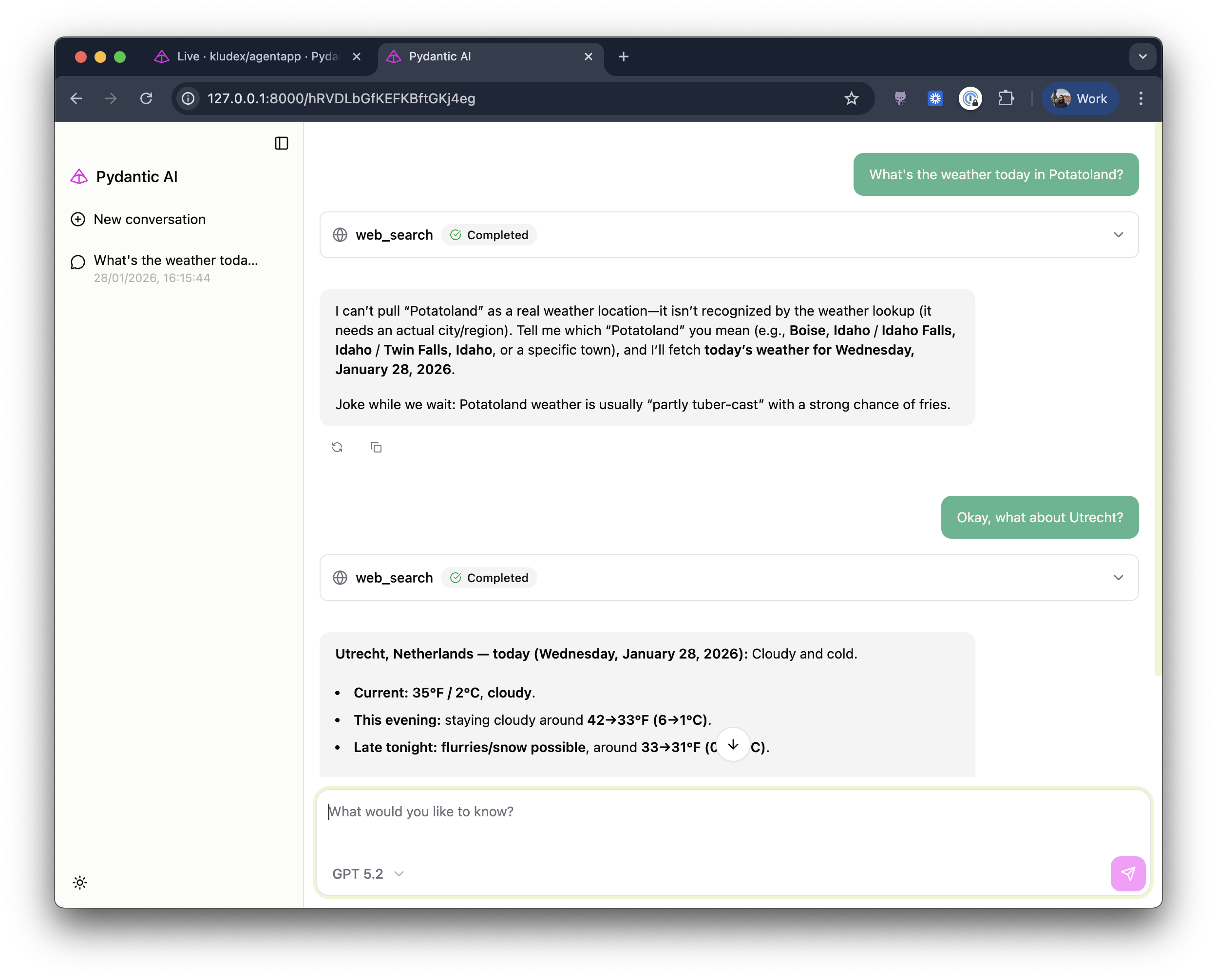Screen dimensions: 1217x980
Task: Switch to the Live kludex/agentapp tab
Action: click(248, 57)
